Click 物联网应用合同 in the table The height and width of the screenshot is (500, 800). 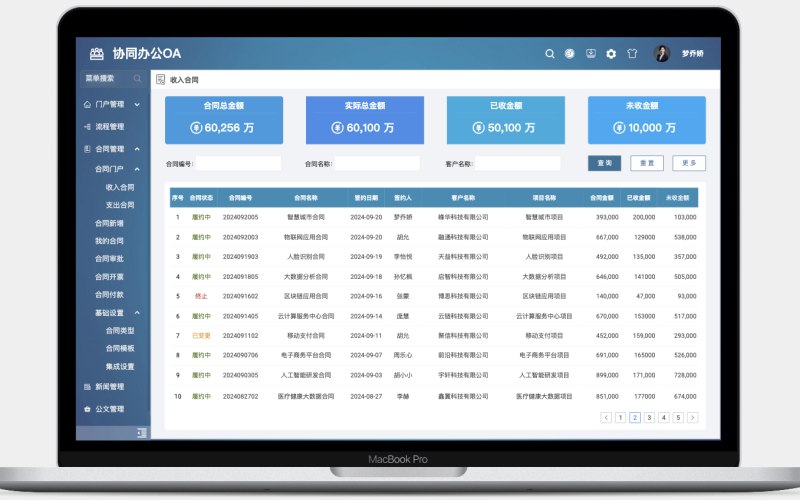pos(306,237)
